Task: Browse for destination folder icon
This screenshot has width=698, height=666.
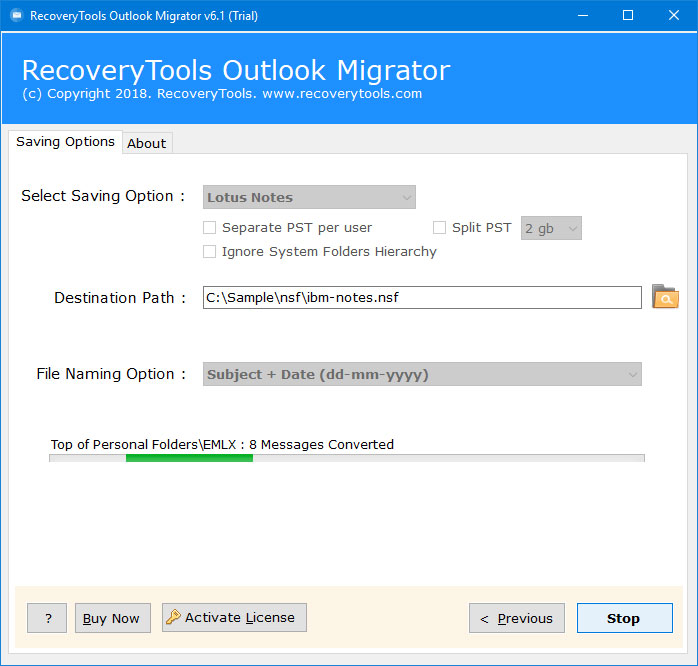Action: (x=665, y=297)
